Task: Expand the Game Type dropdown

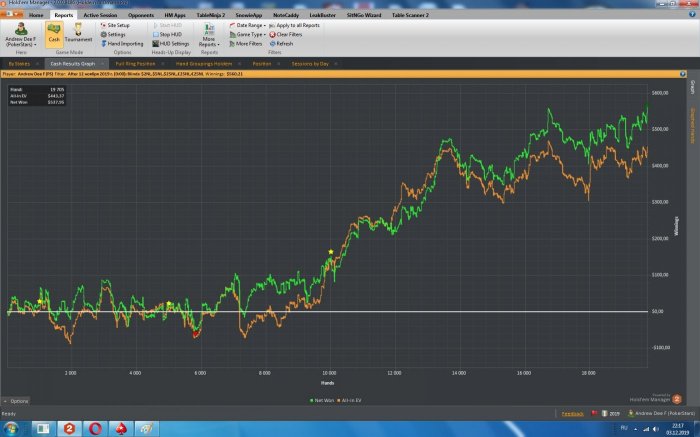Action: coord(250,34)
